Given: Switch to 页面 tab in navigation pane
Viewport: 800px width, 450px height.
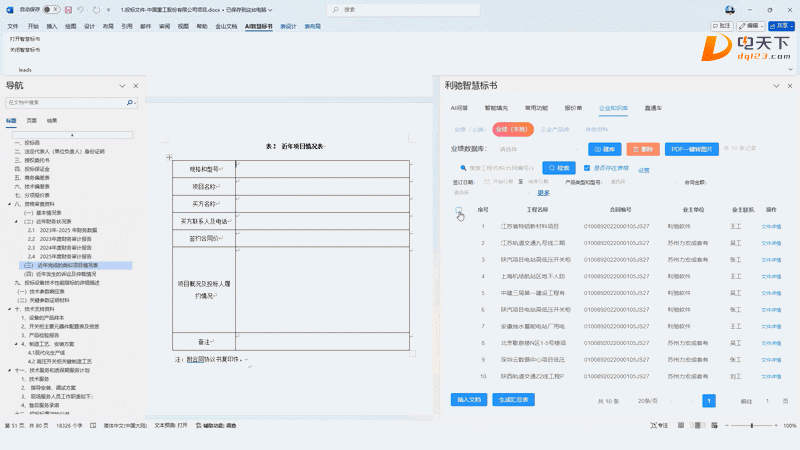Looking at the screenshot, I should [32, 120].
